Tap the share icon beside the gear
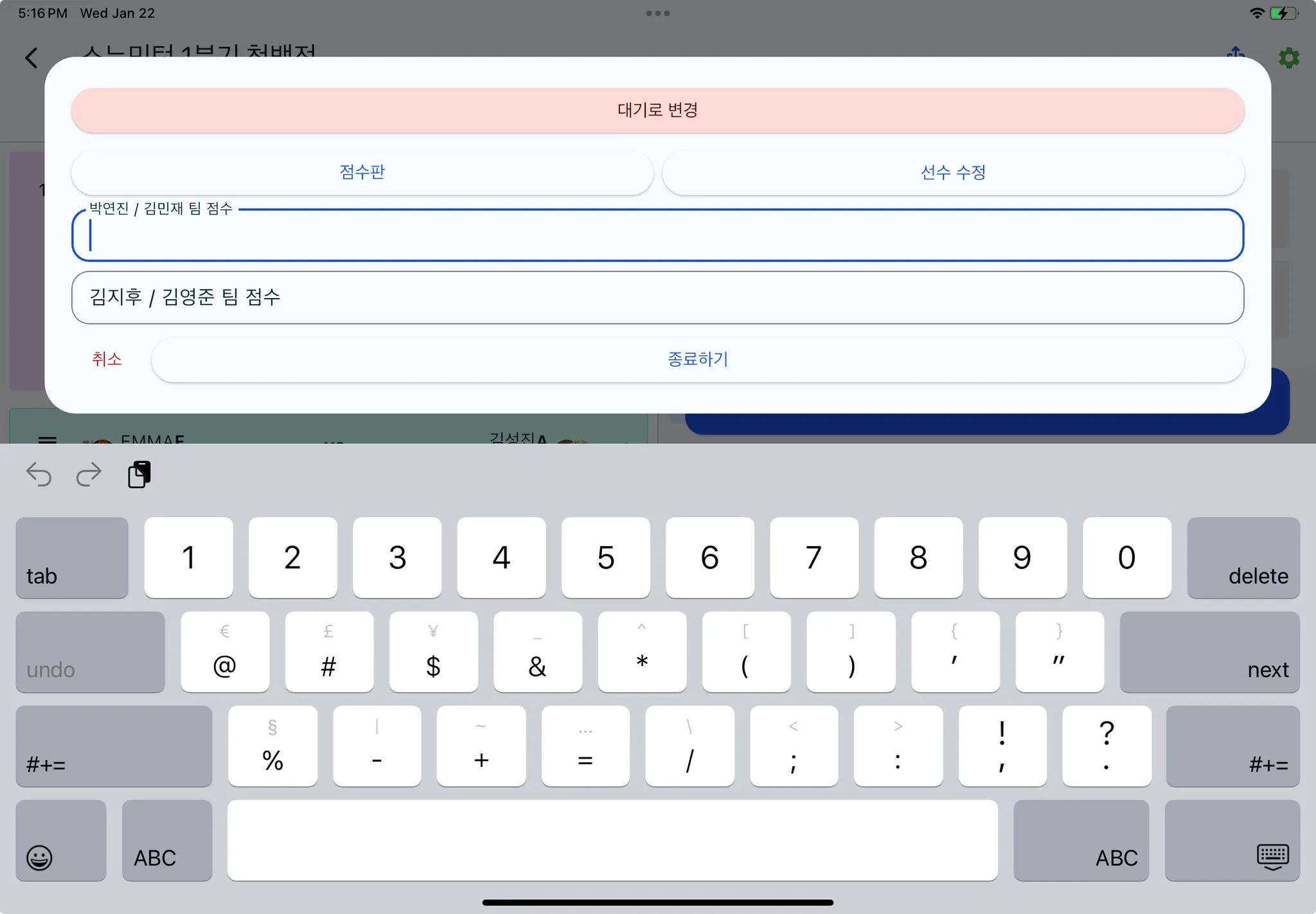 1236,52
